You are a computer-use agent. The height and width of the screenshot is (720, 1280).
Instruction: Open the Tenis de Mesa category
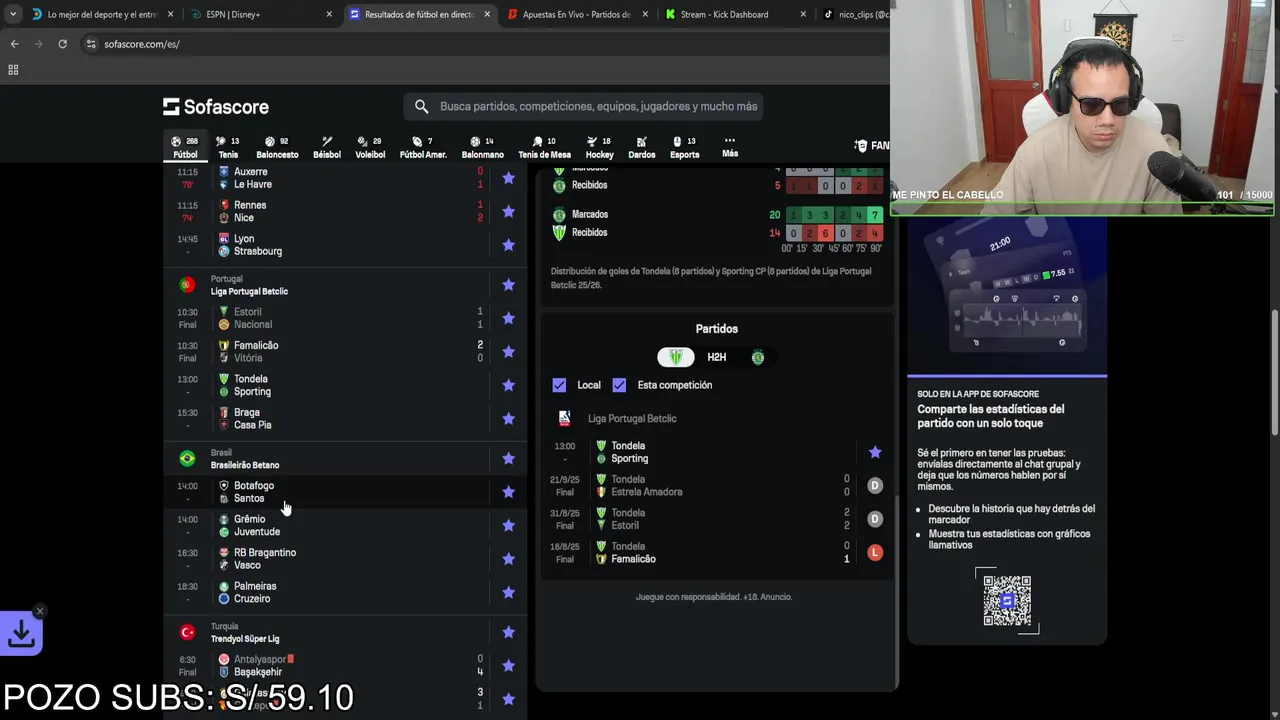[x=544, y=147]
